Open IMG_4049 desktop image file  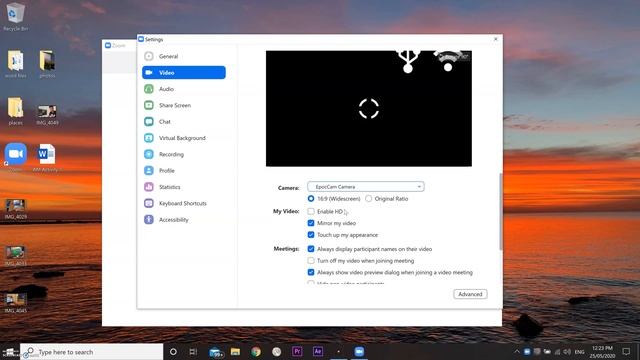pyautogui.click(x=47, y=111)
